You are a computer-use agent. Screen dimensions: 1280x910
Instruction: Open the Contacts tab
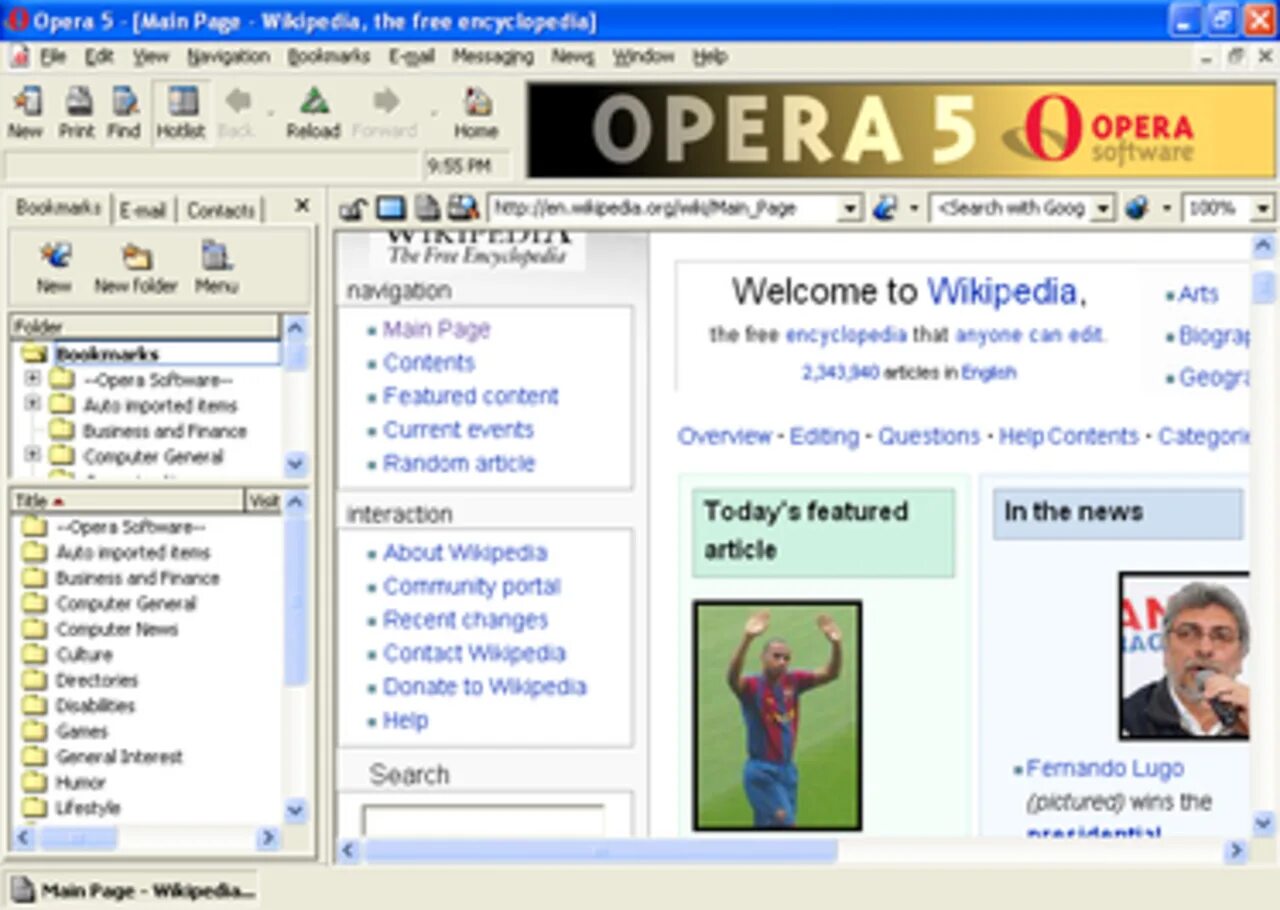pyautogui.click(x=220, y=209)
